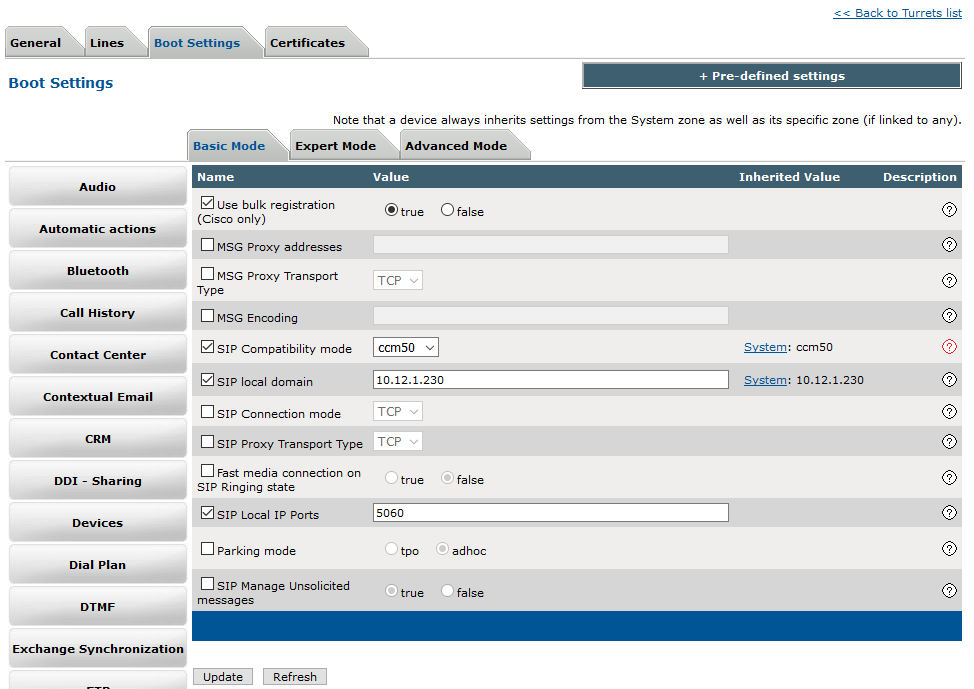This screenshot has height=689, width=974.
Task: Open the Certificates tab
Action: coord(307,43)
